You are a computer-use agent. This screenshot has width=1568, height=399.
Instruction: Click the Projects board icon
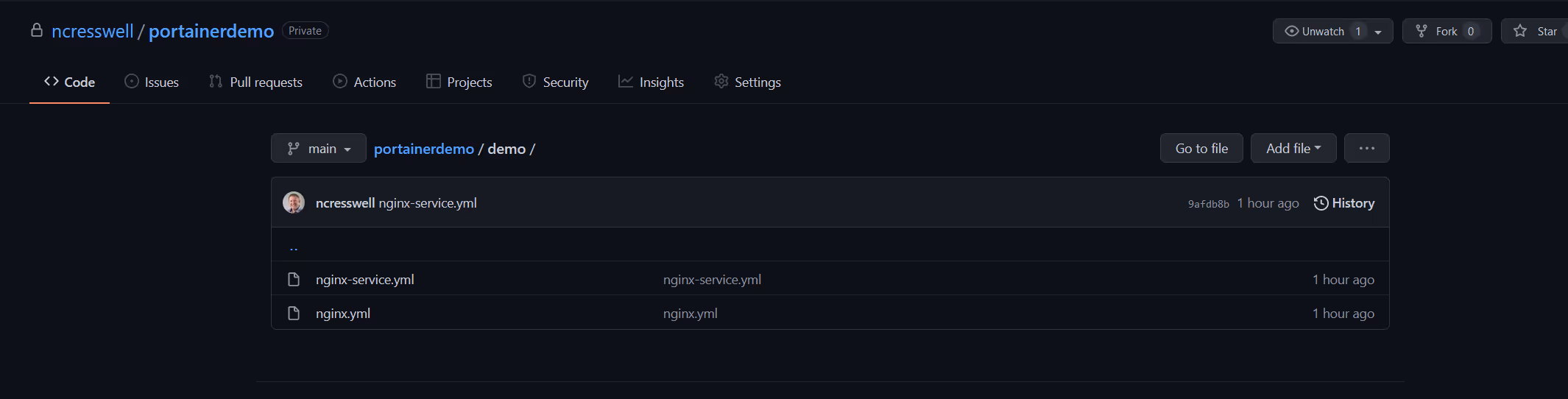pyautogui.click(x=434, y=81)
